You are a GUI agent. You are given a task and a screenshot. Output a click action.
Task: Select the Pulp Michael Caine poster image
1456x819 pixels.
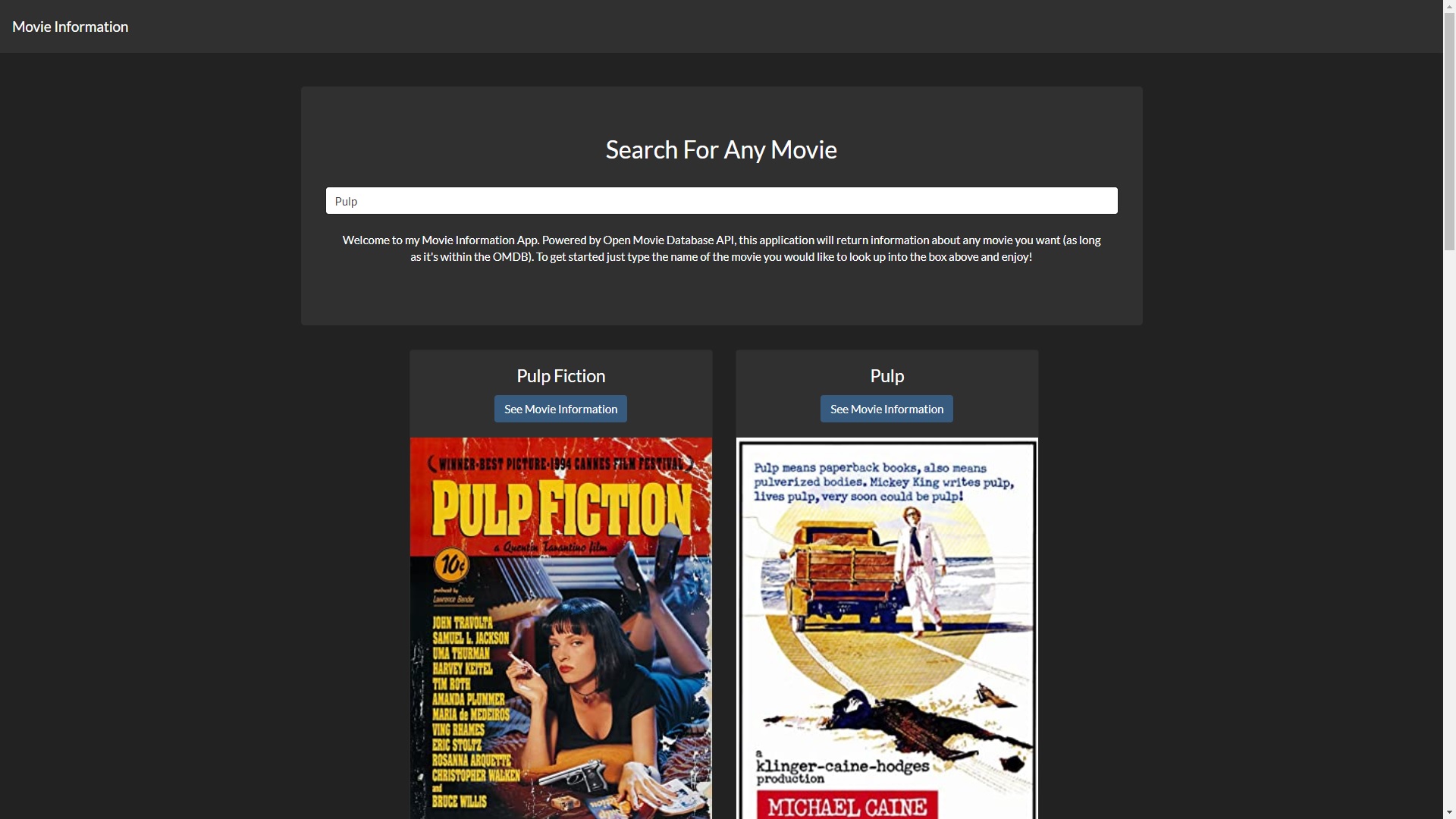tap(887, 628)
